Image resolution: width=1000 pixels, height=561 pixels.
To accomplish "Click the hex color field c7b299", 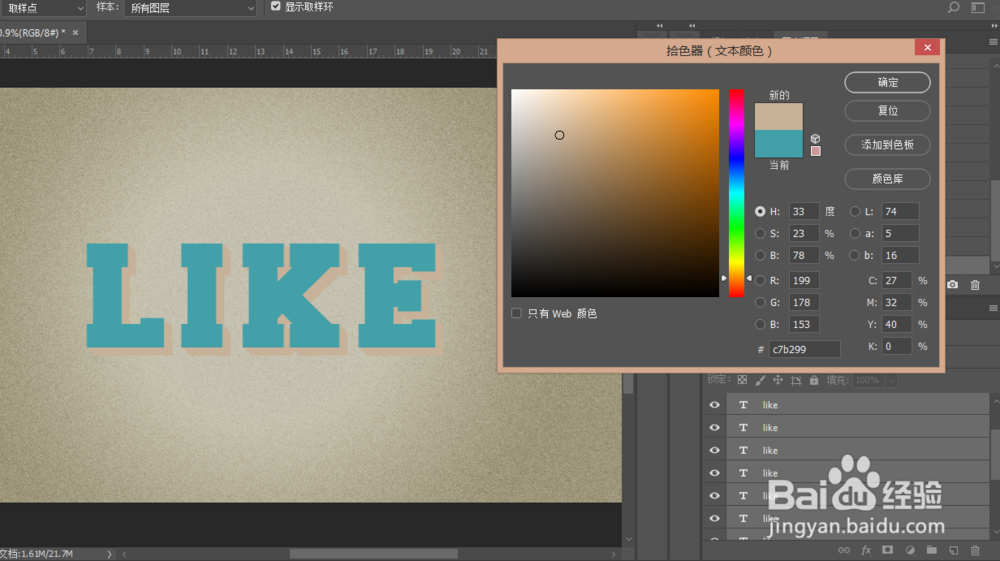I will 804,349.
